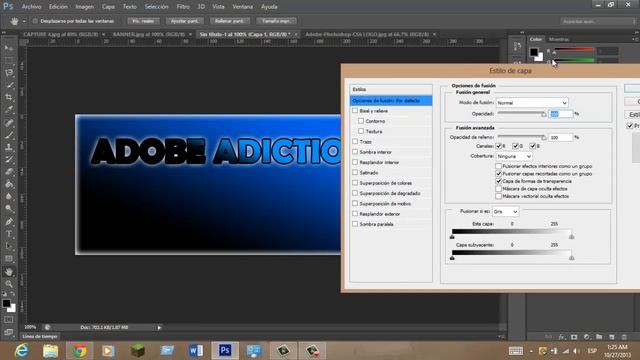Open Chrome from the taskbar
The image size is (640, 360).
[80, 351]
